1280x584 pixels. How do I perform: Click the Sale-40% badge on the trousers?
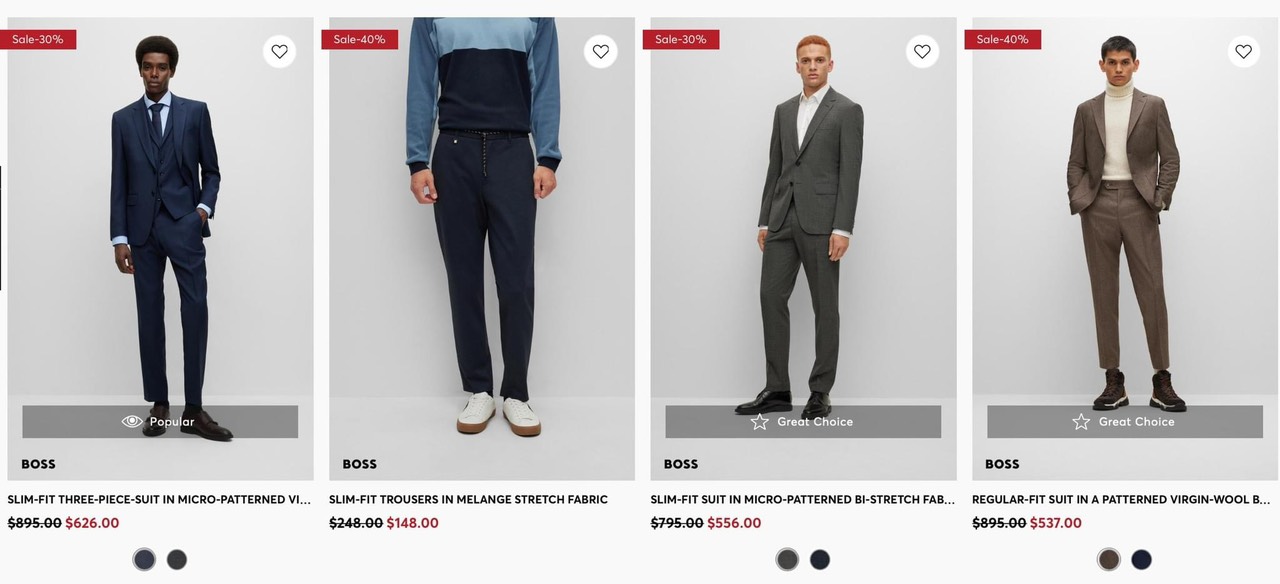tap(359, 39)
